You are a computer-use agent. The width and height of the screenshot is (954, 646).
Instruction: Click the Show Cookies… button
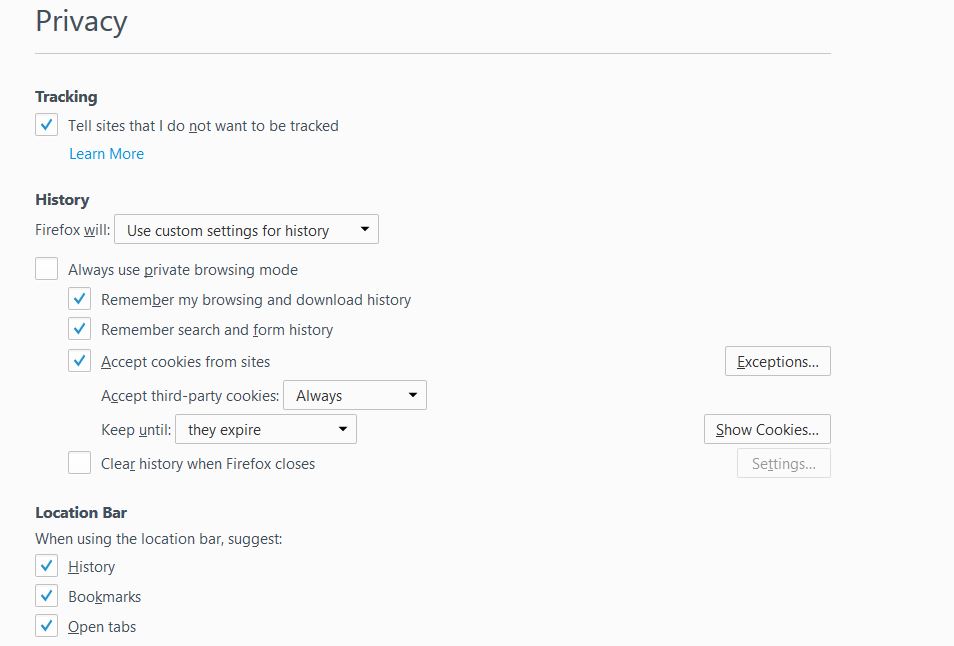(x=767, y=429)
